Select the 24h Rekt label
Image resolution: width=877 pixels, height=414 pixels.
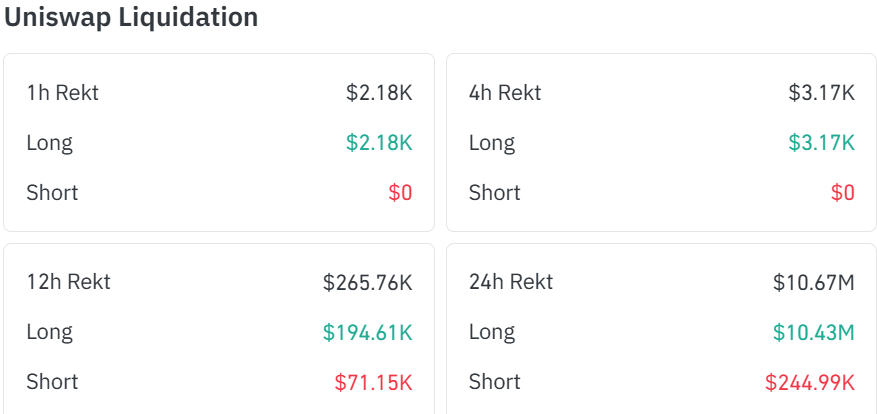click(x=511, y=281)
